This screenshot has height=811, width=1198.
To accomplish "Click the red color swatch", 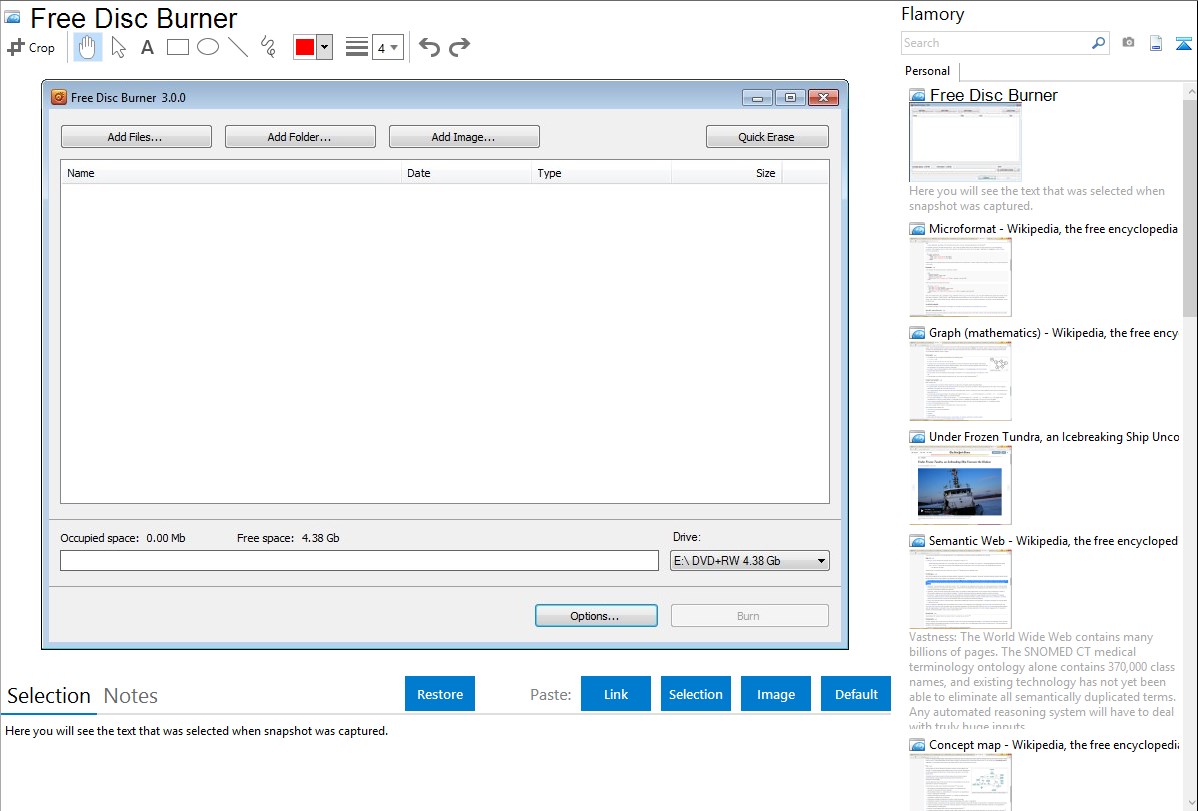I will click(x=305, y=47).
